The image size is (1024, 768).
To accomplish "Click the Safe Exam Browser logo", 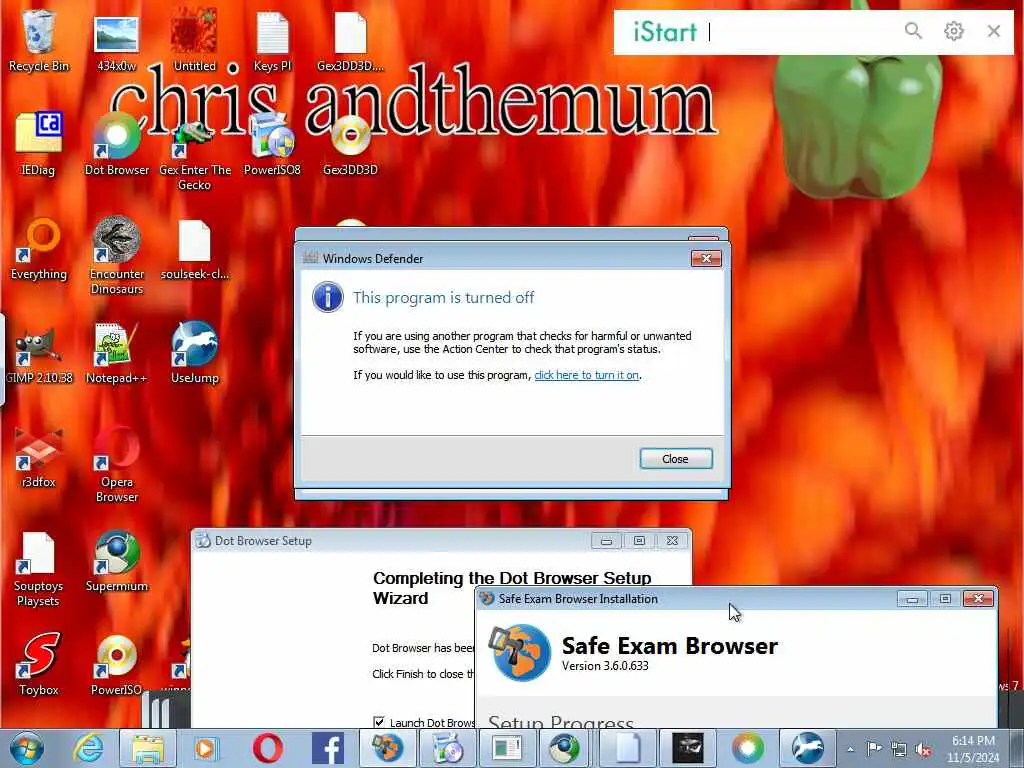I will (x=520, y=652).
